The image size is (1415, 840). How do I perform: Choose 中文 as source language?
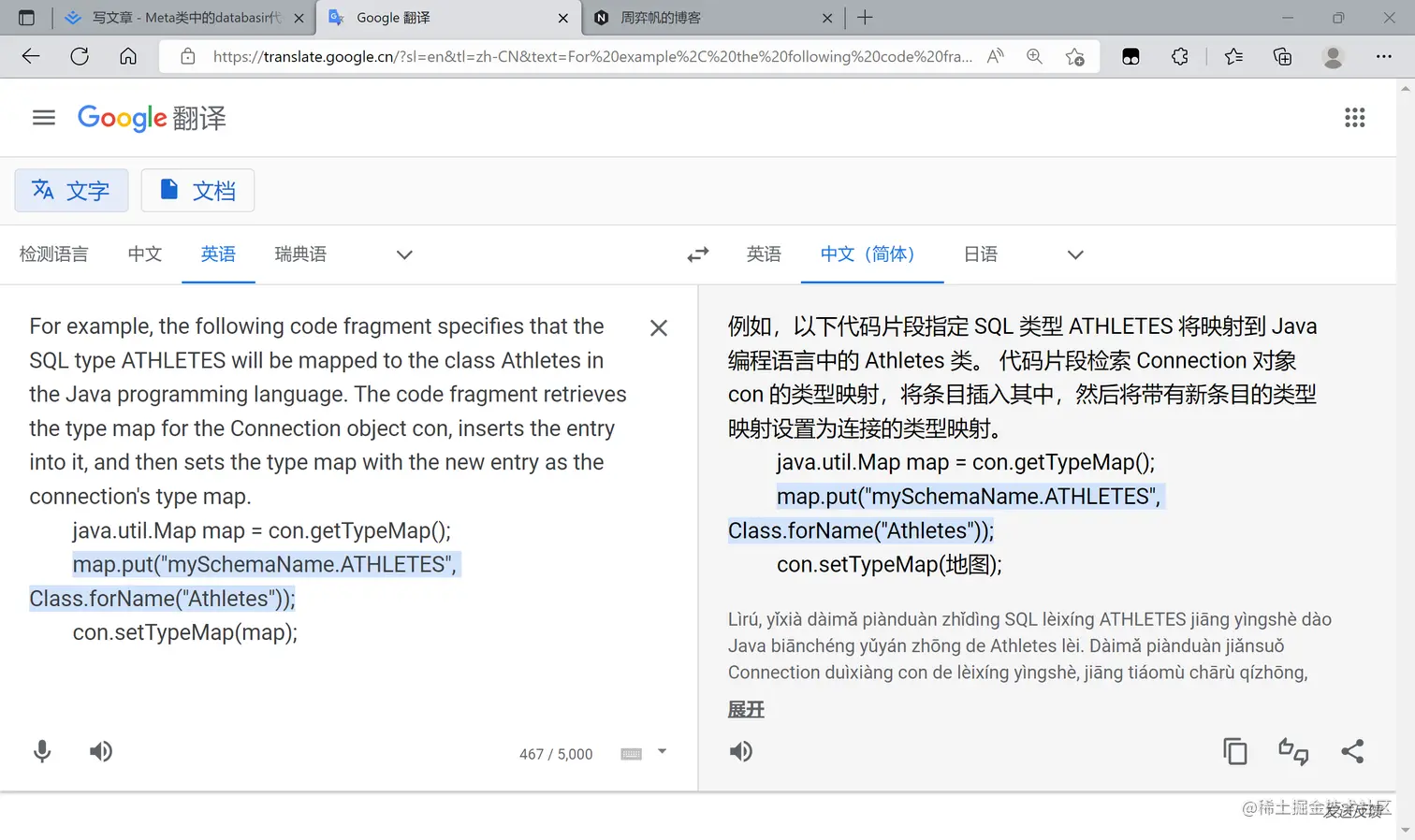(145, 254)
